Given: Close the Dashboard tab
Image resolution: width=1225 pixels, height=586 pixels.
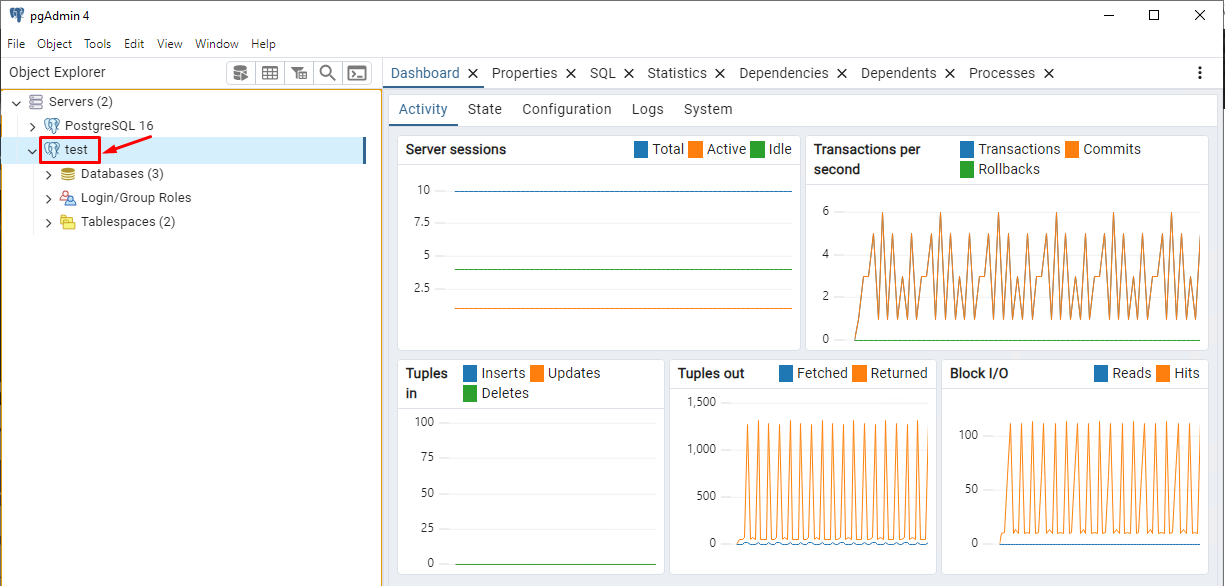Looking at the screenshot, I should [x=473, y=73].
